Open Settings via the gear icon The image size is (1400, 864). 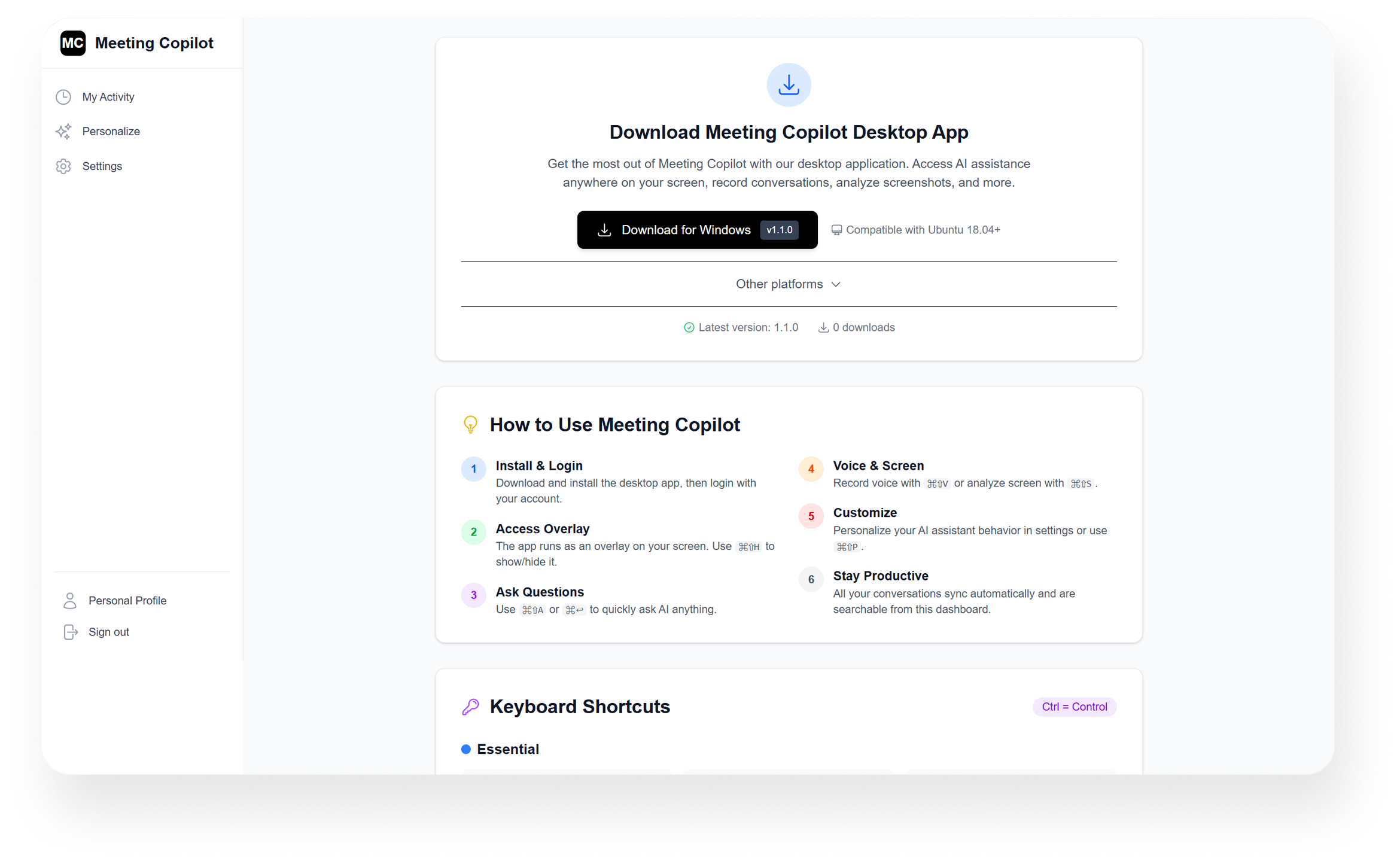click(x=63, y=166)
